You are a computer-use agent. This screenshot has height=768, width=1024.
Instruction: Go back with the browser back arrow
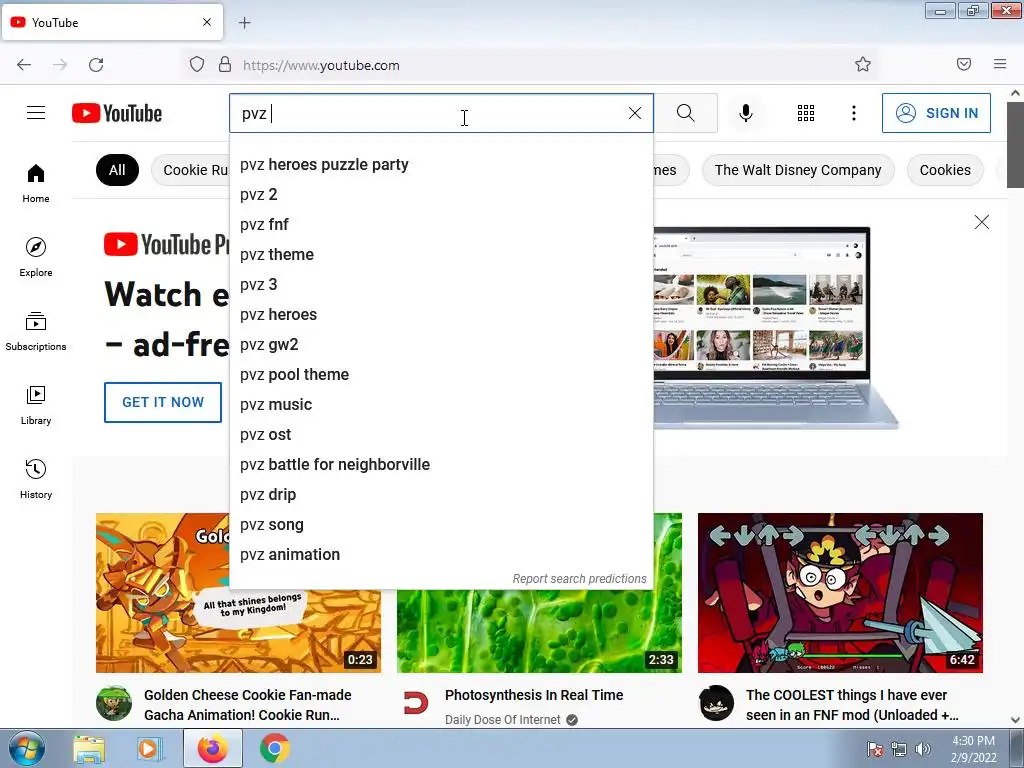click(x=24, y=65)
